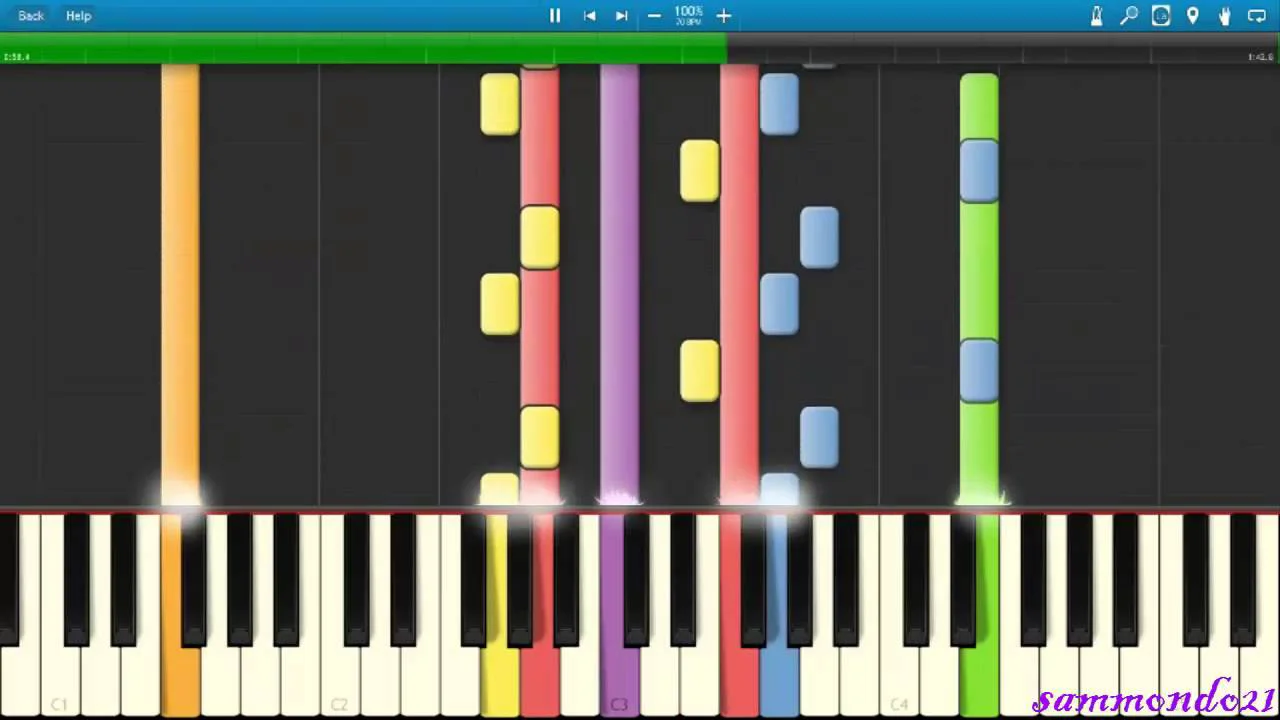Open the Help menu

point(78,16)
